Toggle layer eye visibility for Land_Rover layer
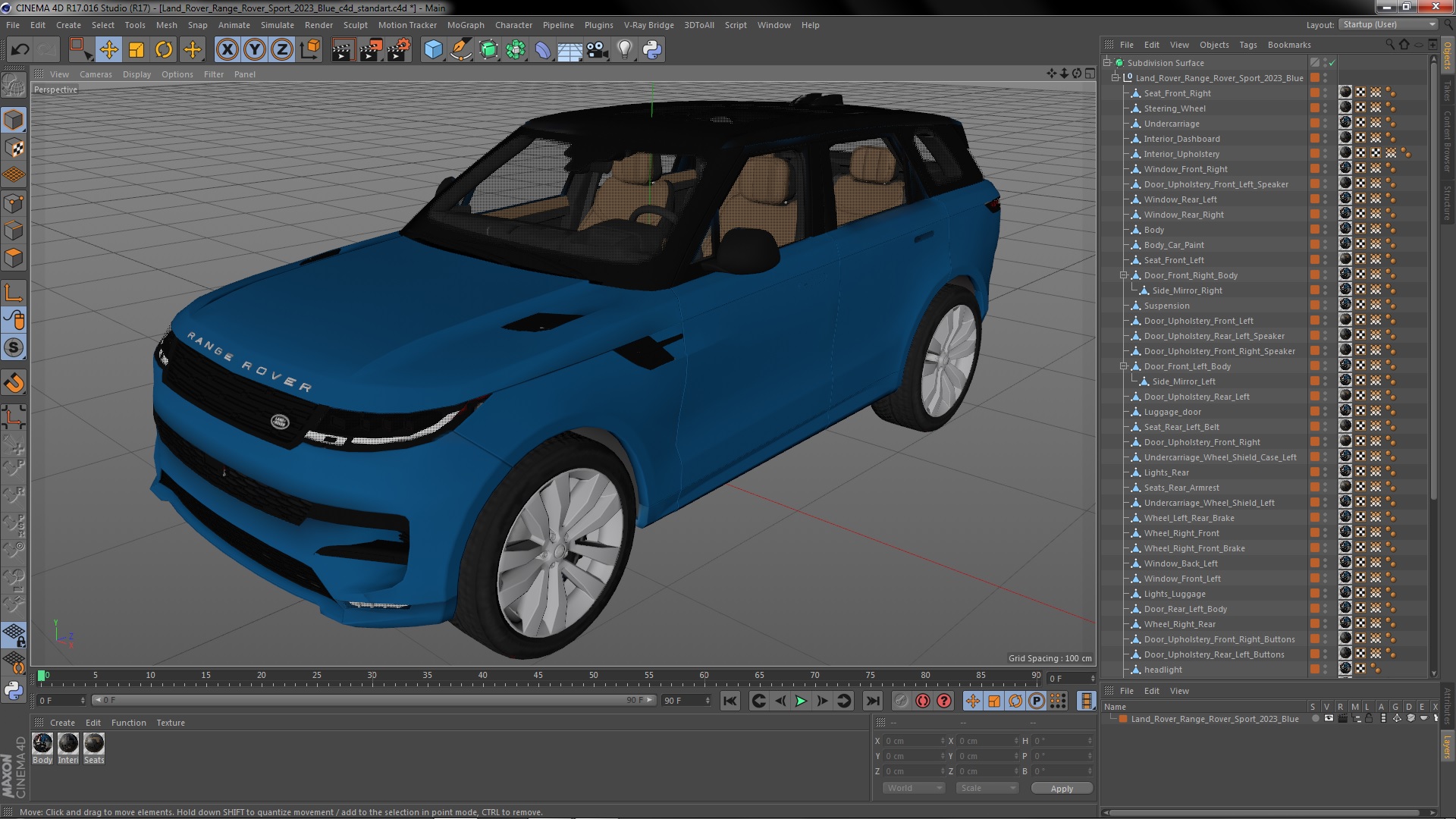 pos(1329,718)
